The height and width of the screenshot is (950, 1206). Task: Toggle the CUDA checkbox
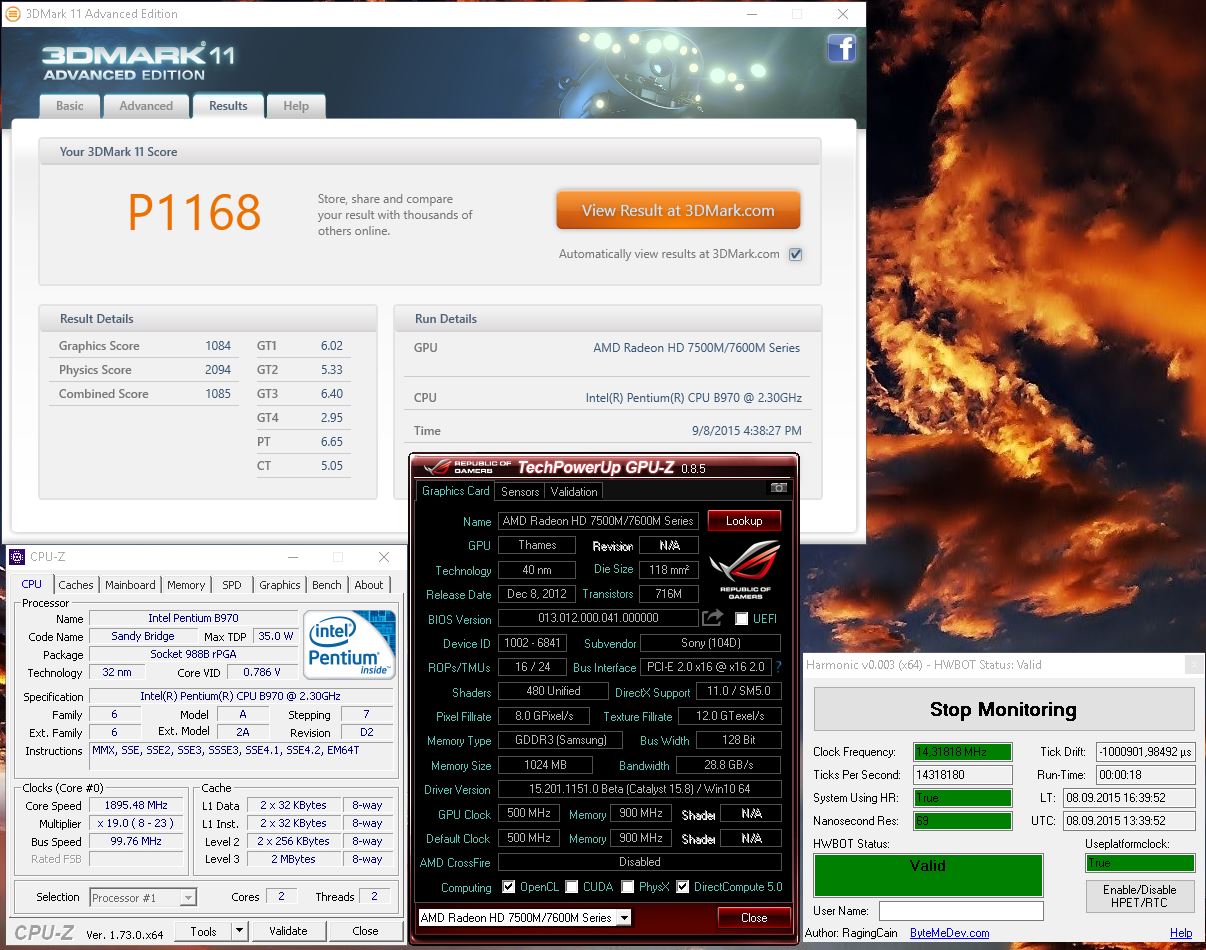pyautogui.click(x=571, y=887)
